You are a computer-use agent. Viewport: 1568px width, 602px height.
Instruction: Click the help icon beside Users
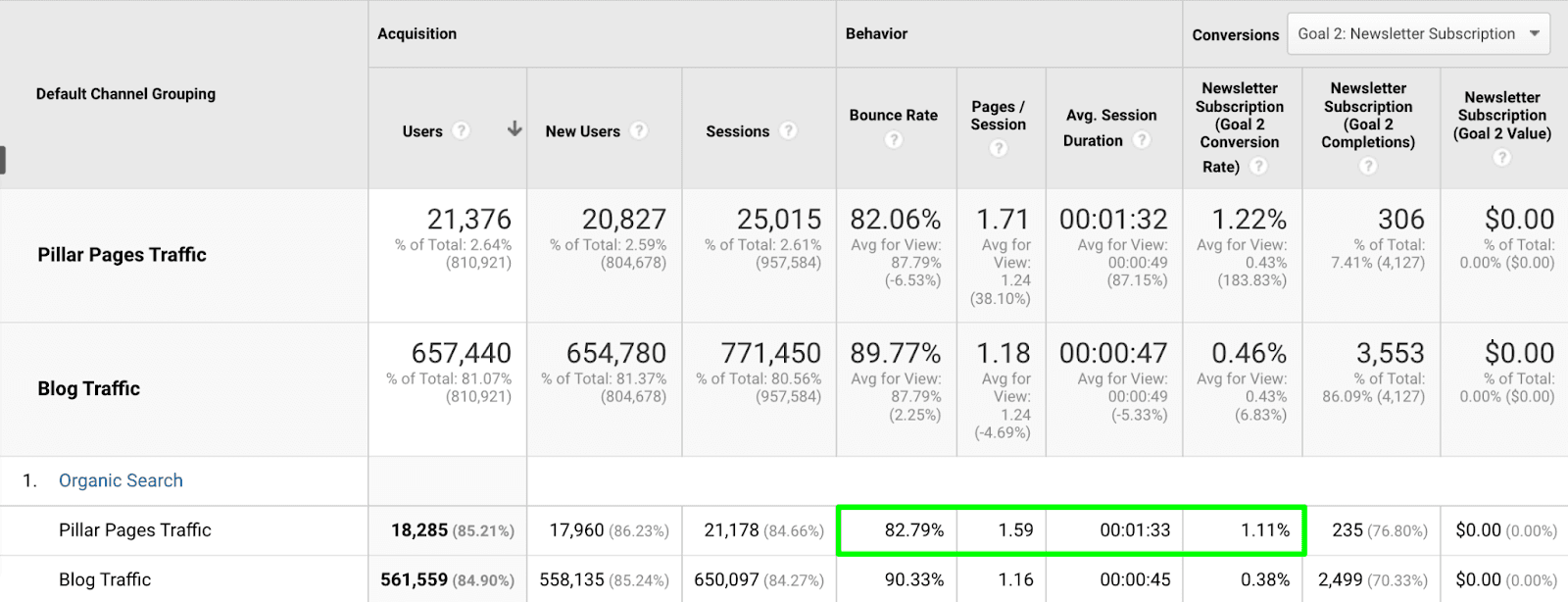point(461,130)
